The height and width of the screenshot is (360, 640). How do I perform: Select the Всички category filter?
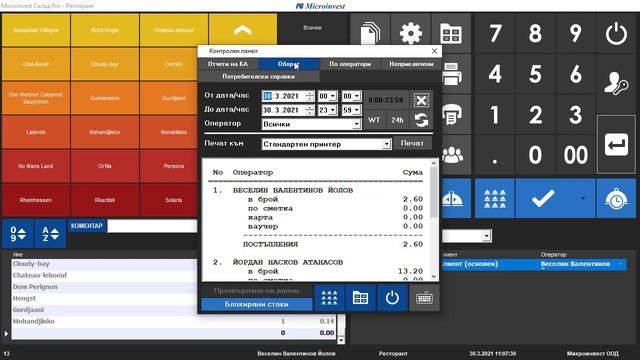tap(312, 28)
